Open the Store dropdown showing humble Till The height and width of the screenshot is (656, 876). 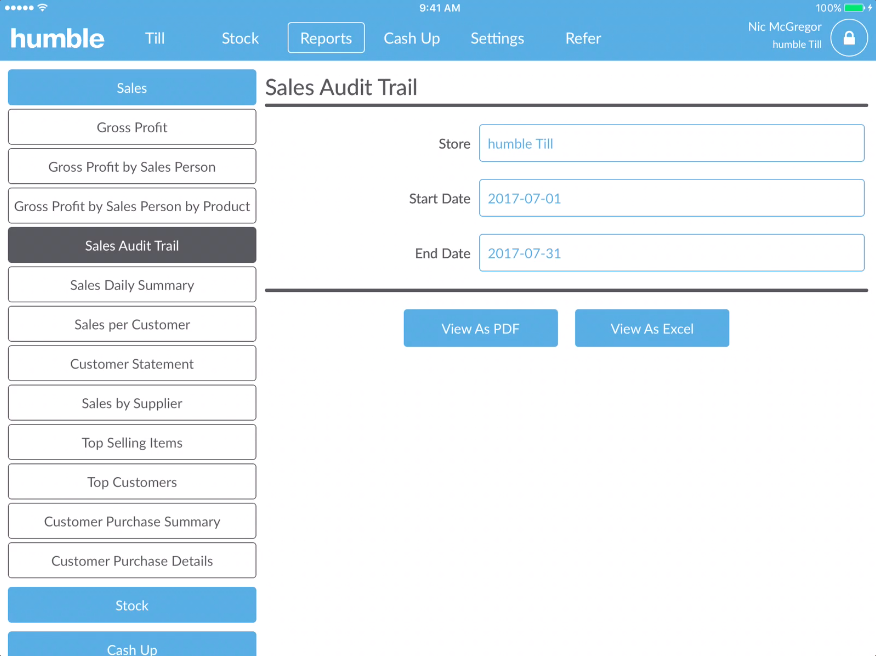[x=672, y=143]
